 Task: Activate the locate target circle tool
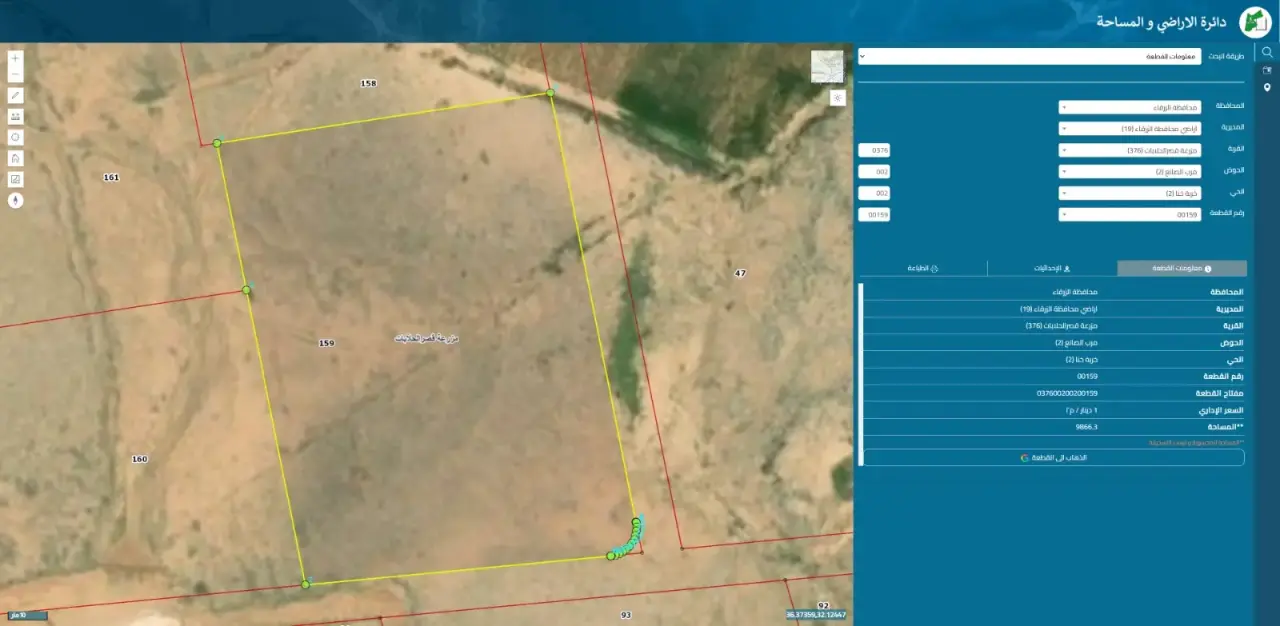[x=15, y=137]
